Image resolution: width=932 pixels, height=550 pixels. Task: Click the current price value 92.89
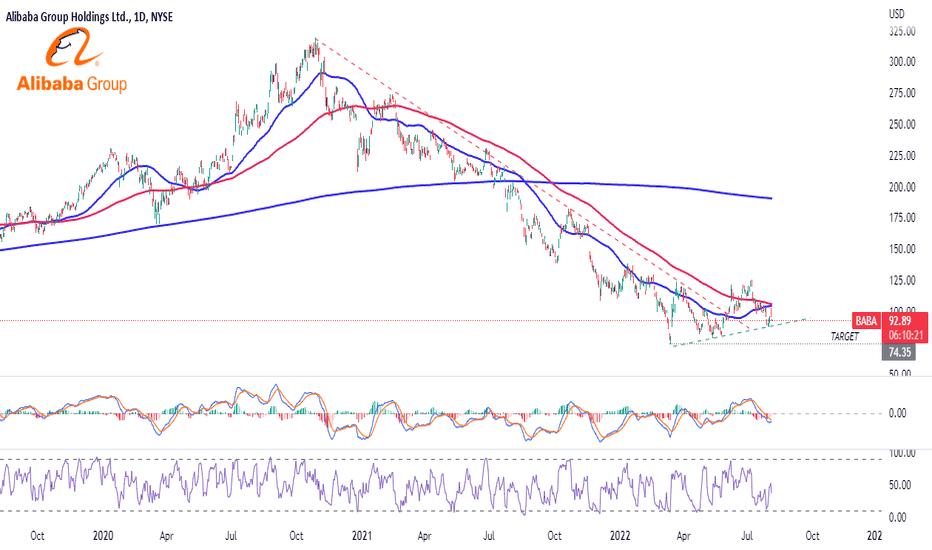point(900,321)
